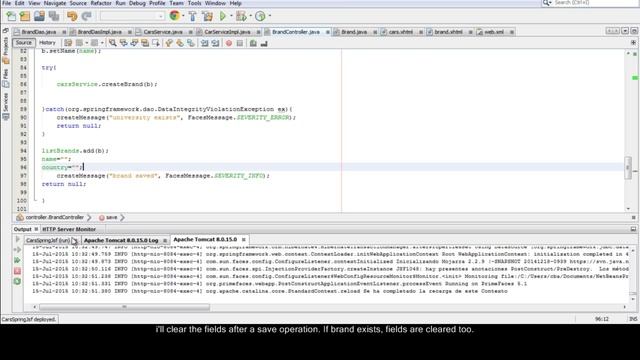
Task: Click Find Previous Occurrence editor icon
Action: [x=123, y=43]
